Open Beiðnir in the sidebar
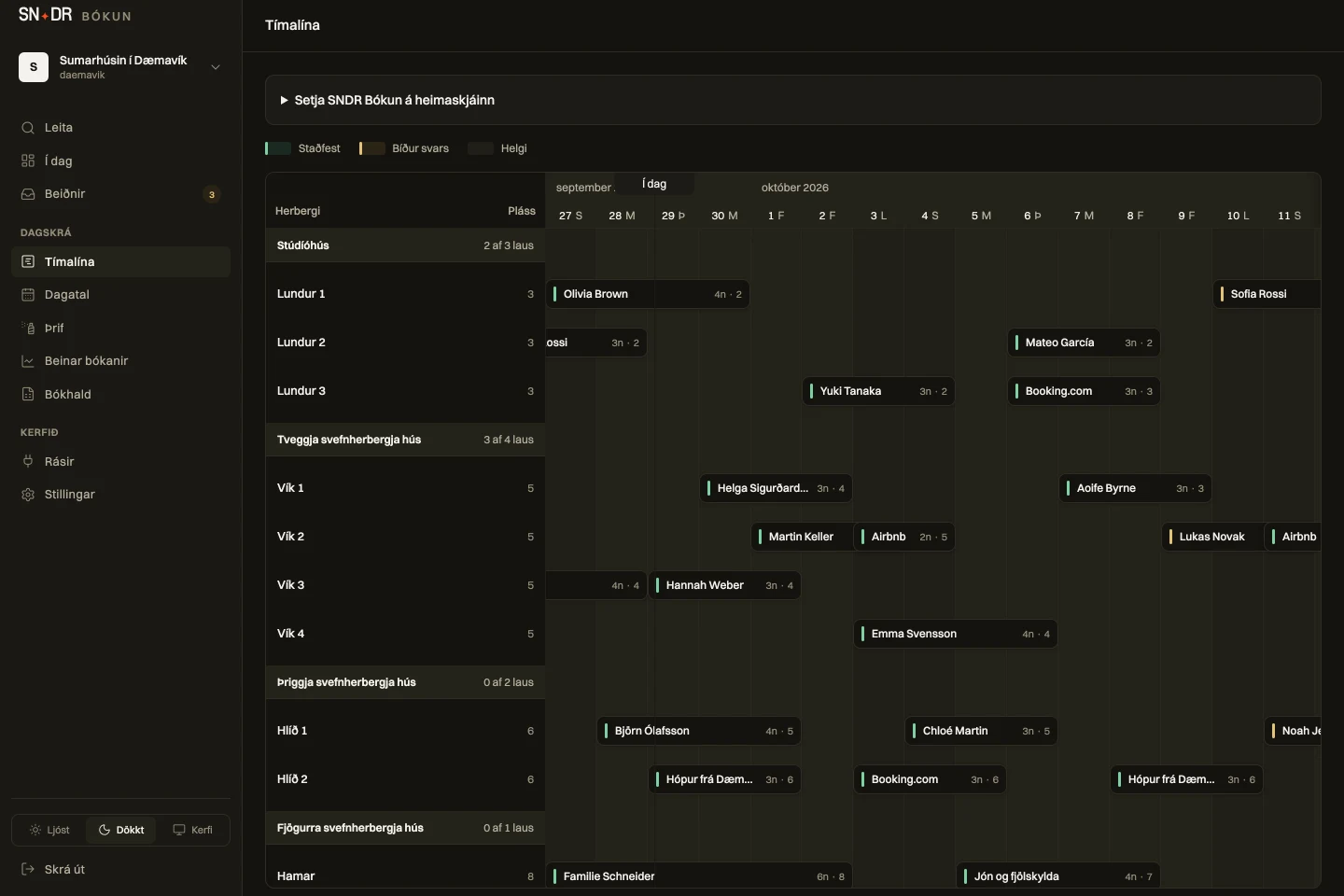The width and height of the screenshot is (1344, 896). tap(120, 194)
